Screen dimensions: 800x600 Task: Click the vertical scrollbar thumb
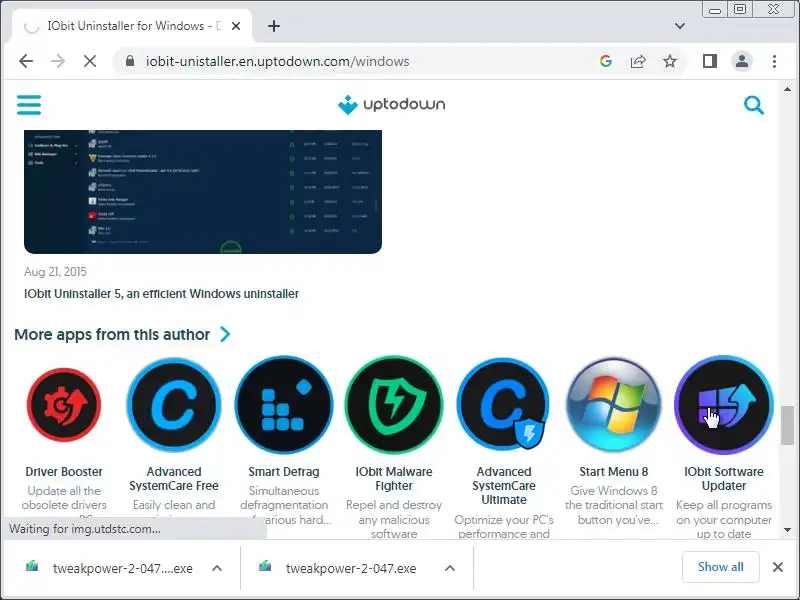click(x=787, y=425)
